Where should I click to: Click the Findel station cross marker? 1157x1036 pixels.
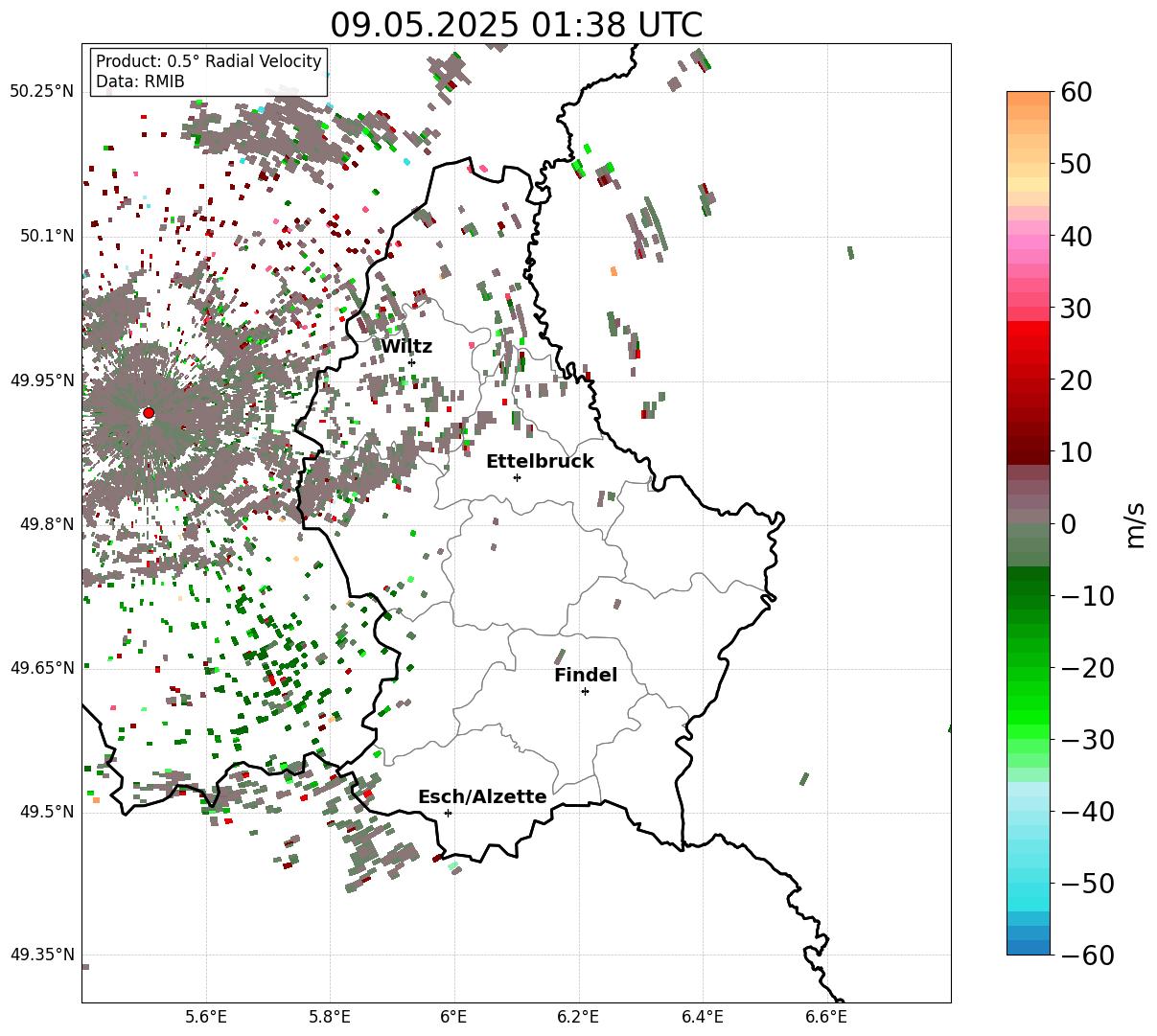(585, 691)
